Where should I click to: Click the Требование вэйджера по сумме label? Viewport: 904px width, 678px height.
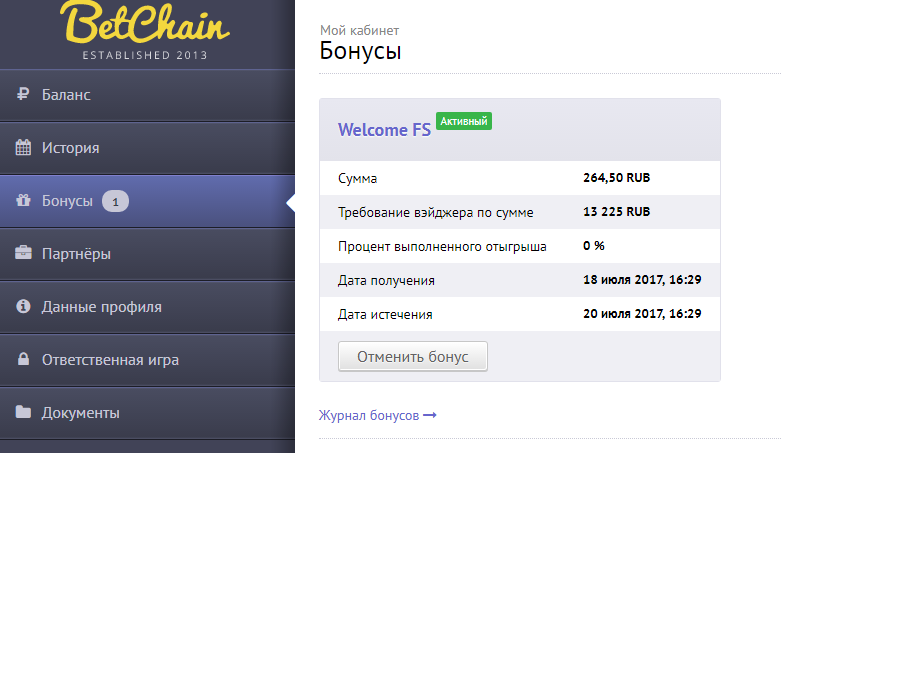435,213
